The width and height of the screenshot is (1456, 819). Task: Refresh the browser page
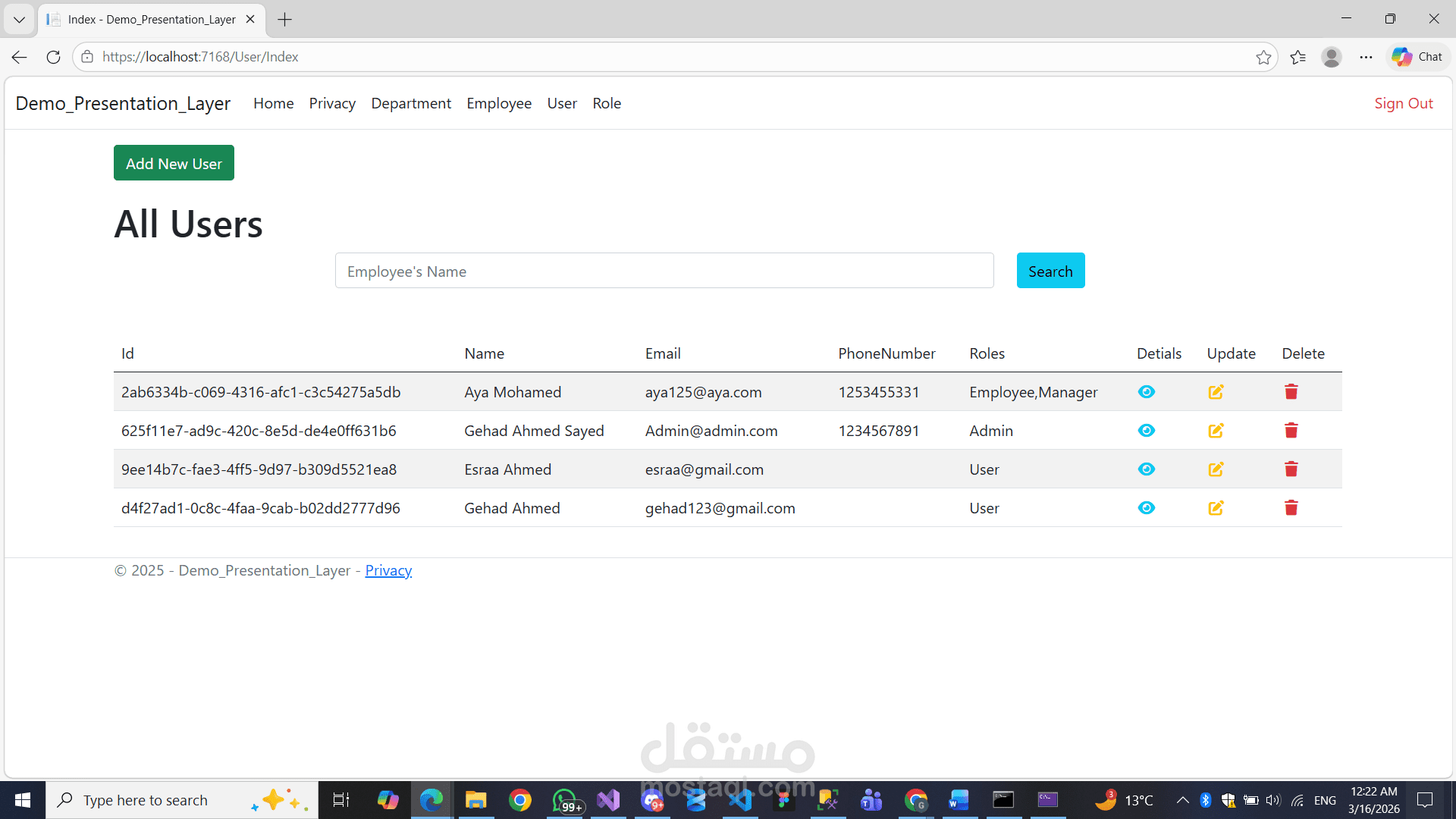pos(53,57)
